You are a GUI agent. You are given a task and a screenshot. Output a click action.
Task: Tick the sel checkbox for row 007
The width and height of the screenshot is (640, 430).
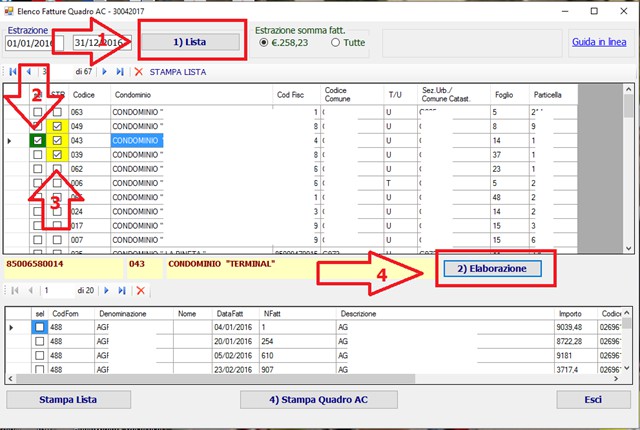[x=38, y=240]
